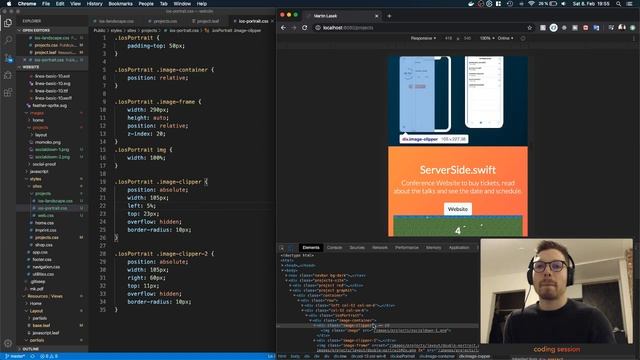640x360 pixels.
Task: Select the Elements tab in DevTools
Action: (311, 248)
